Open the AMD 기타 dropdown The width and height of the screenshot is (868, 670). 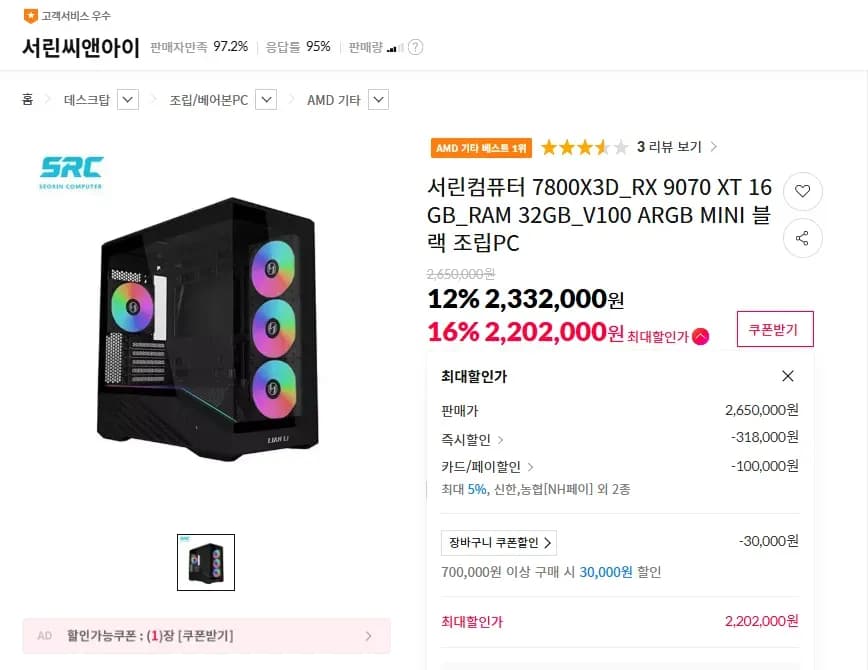[377, 99]
